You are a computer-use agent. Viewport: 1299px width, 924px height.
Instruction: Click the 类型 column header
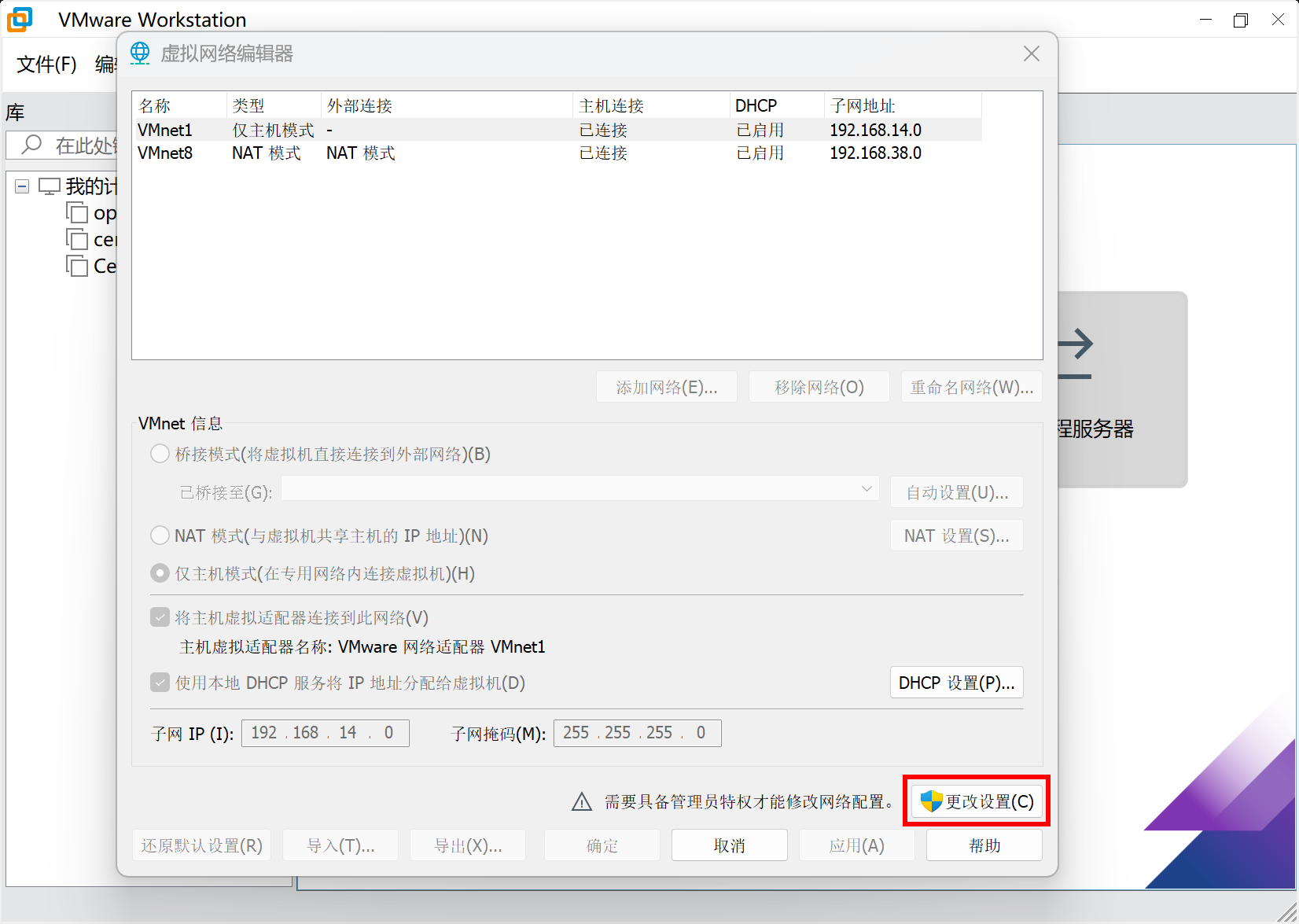[x=274, y=105]
